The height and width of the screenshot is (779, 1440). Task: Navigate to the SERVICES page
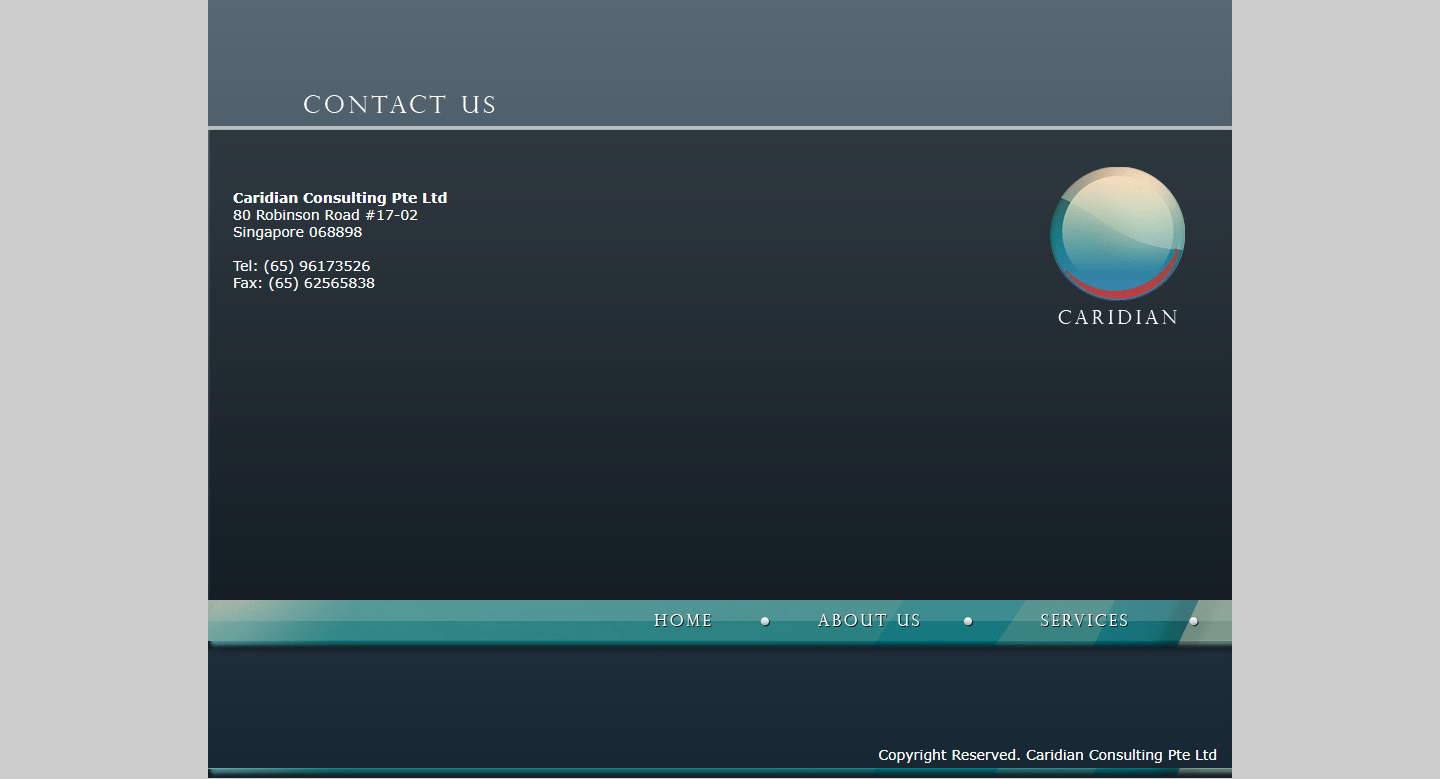(1084, 621)
